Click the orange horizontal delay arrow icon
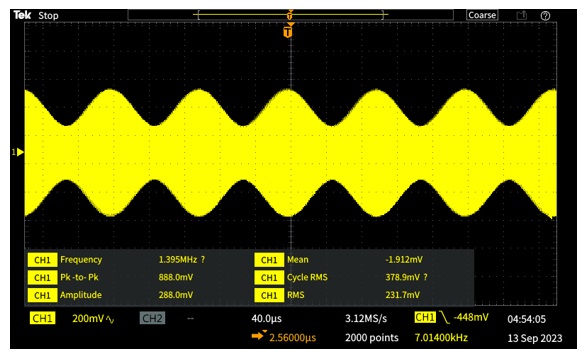Image resolution: width=587 pixels, height=360 pixels. (258, 336)
